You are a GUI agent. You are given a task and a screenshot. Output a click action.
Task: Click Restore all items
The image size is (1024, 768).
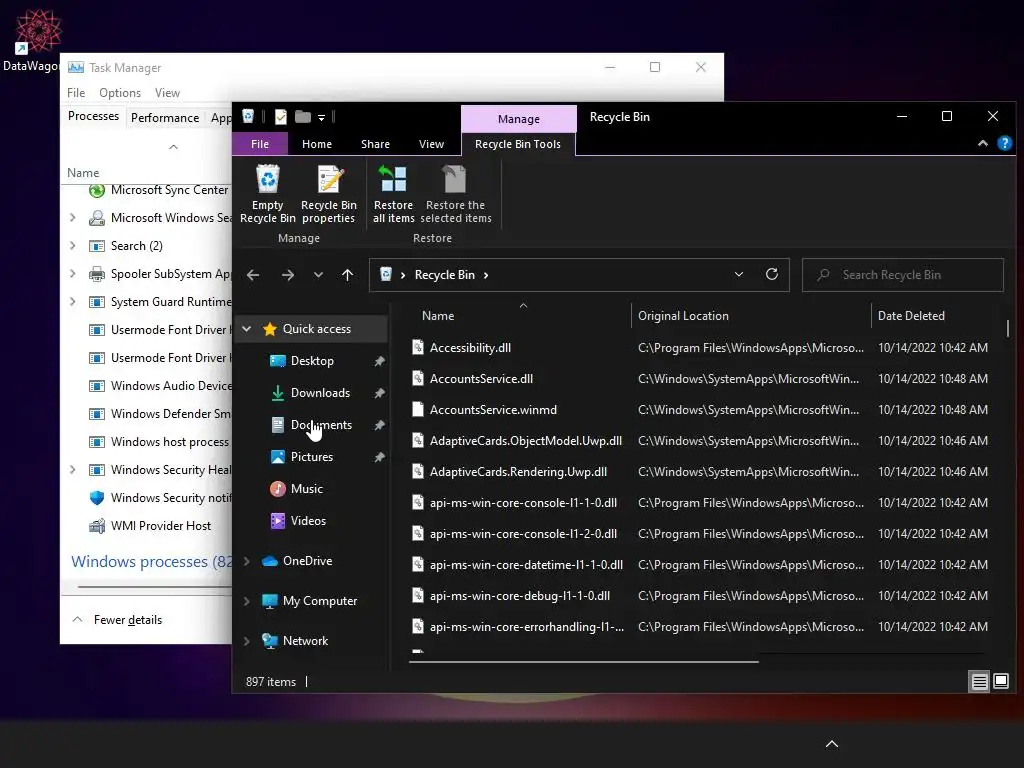tap(393, 194)
